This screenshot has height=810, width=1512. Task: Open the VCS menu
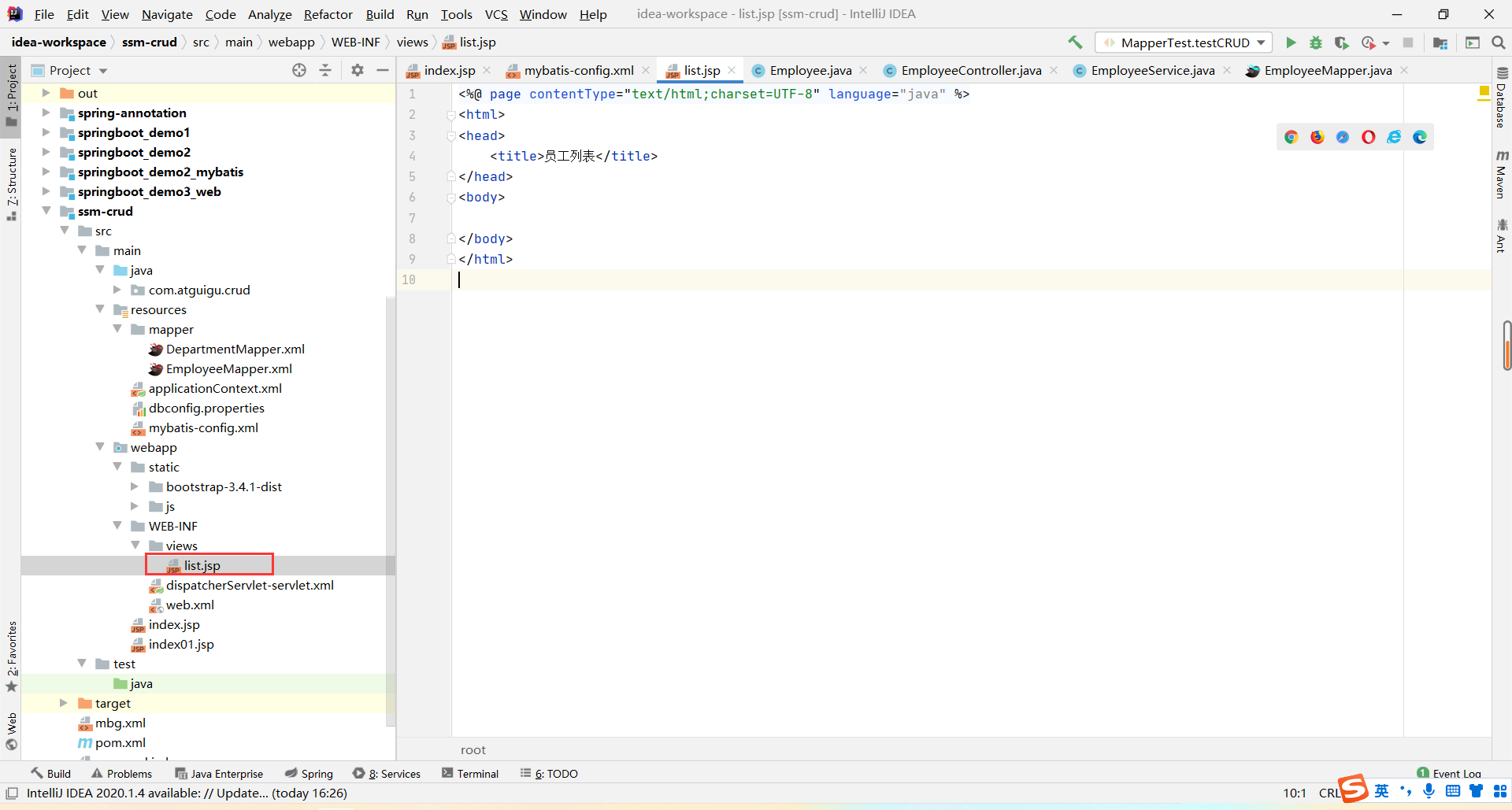pos(496,14)
